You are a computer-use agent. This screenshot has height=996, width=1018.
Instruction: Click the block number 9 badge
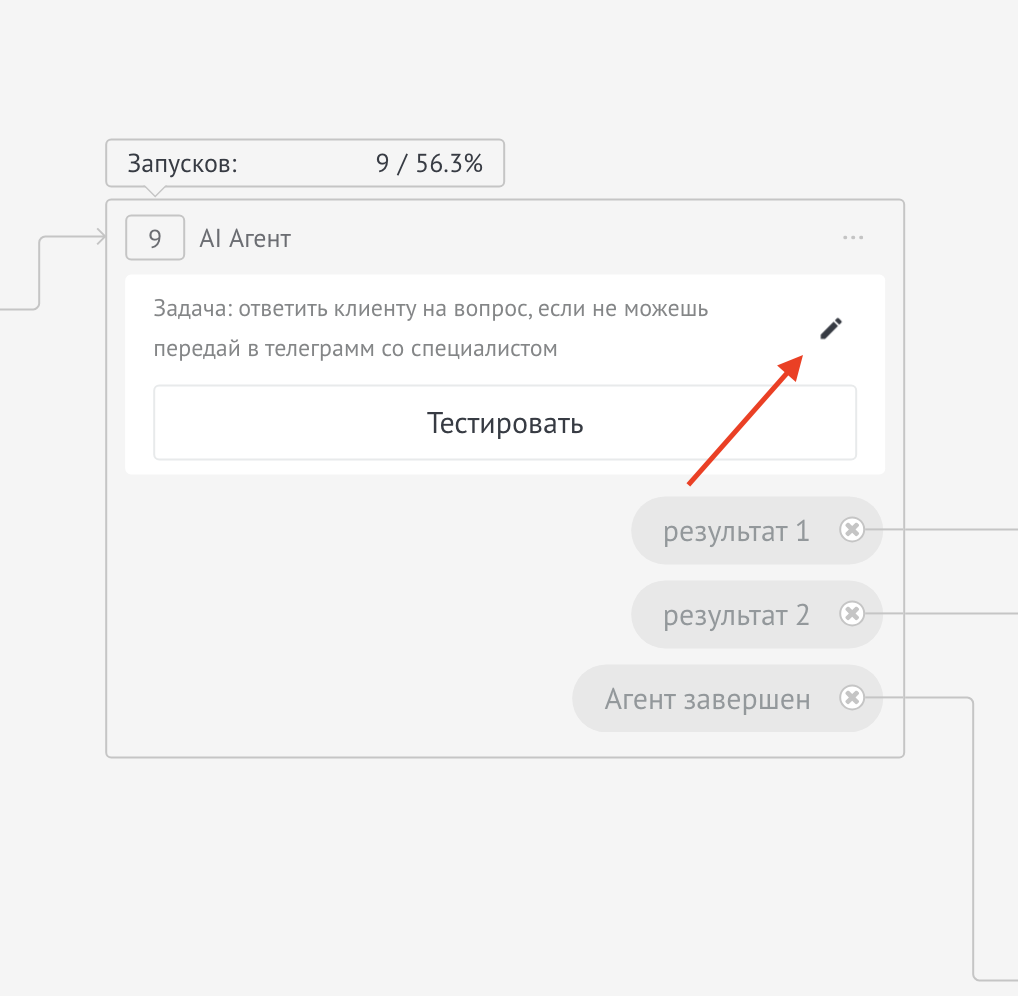tap(155, 239)
